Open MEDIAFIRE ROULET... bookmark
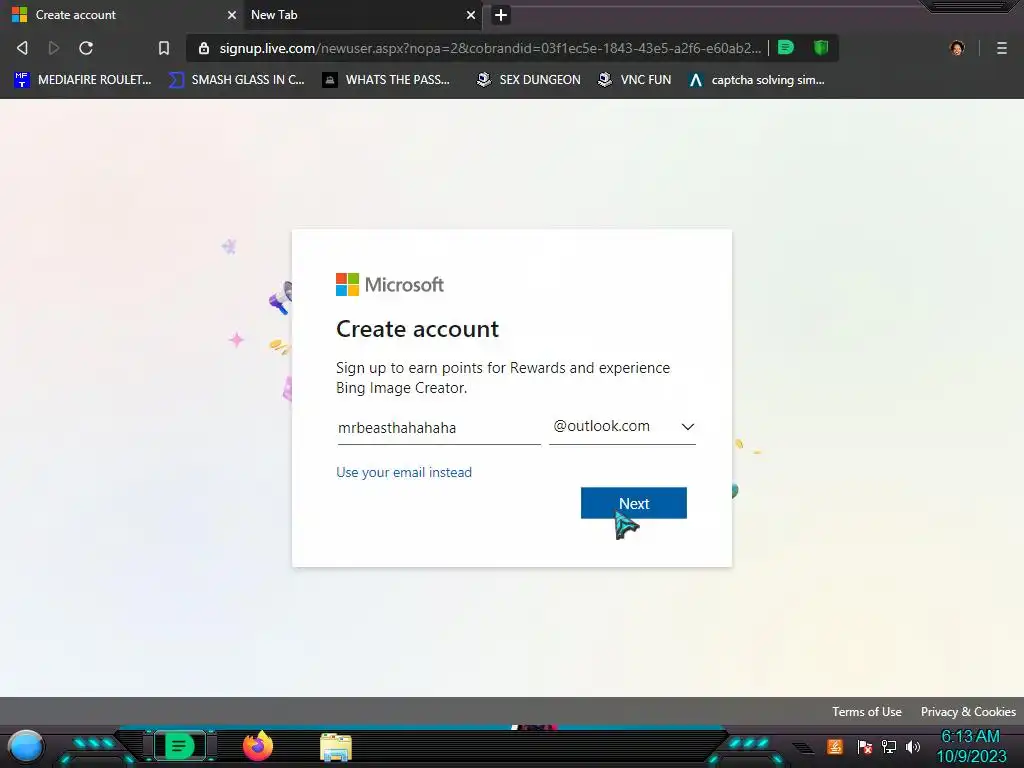The width and height of the screenshot is (1024, 768). coord(82,80)
